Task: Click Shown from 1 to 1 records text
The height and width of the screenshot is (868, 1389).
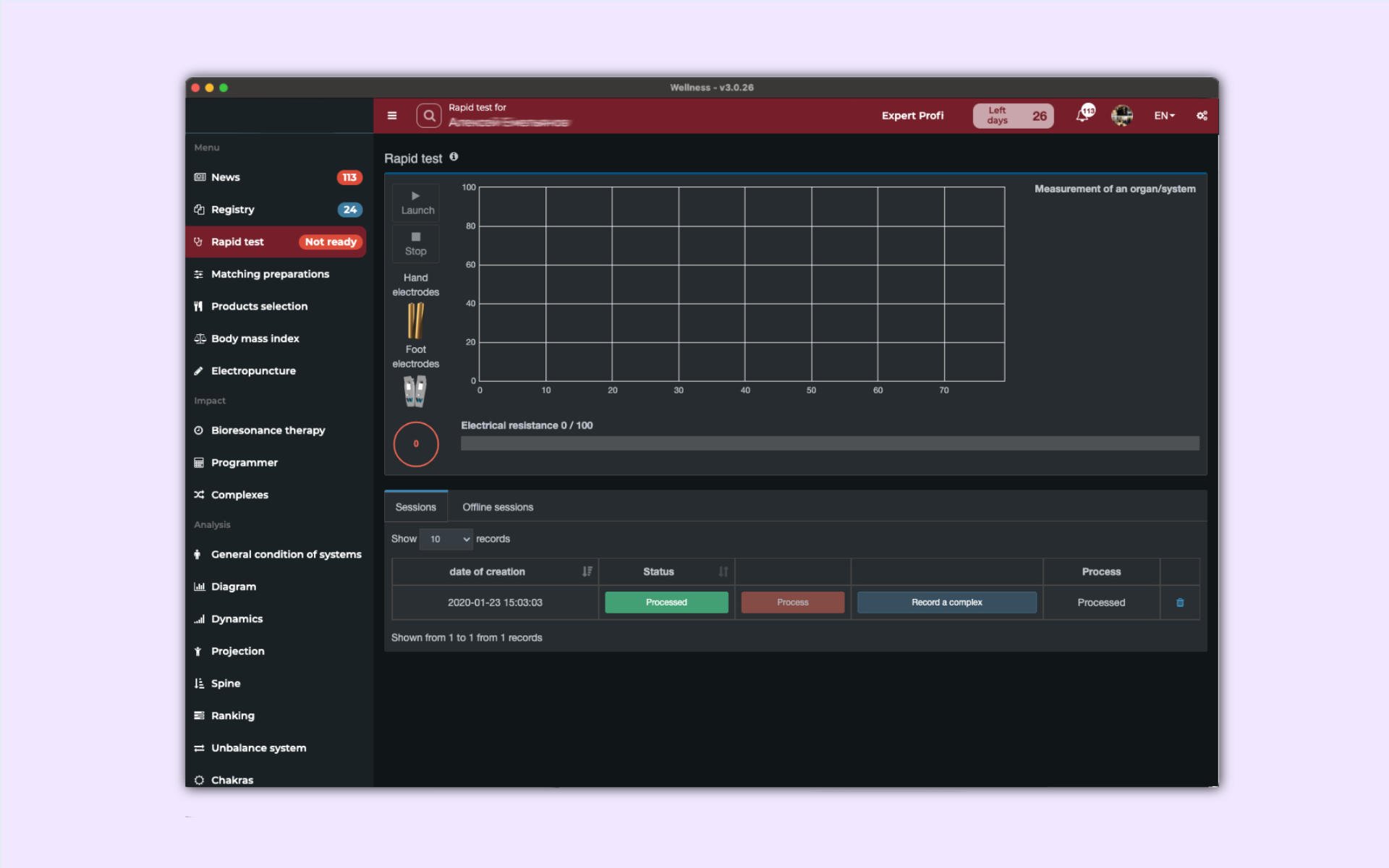Action: 467,638
